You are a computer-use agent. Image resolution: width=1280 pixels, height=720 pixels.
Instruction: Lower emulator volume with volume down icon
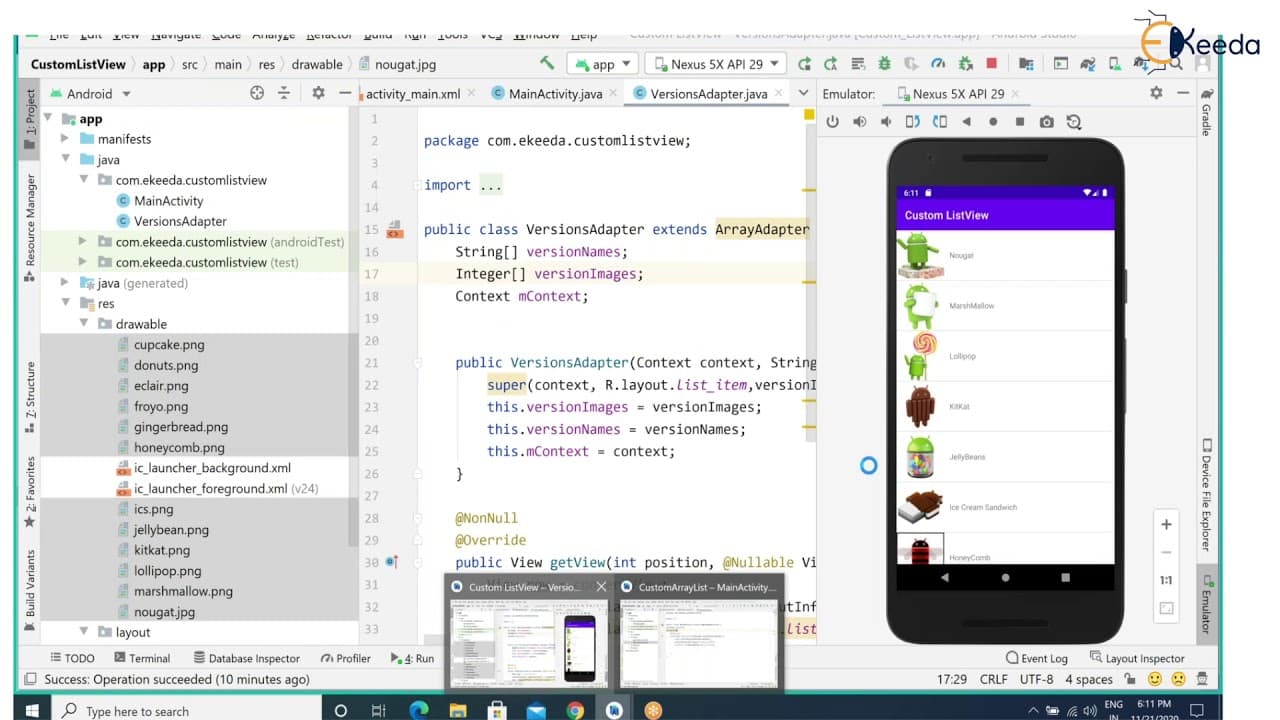[x=886, y=122]
